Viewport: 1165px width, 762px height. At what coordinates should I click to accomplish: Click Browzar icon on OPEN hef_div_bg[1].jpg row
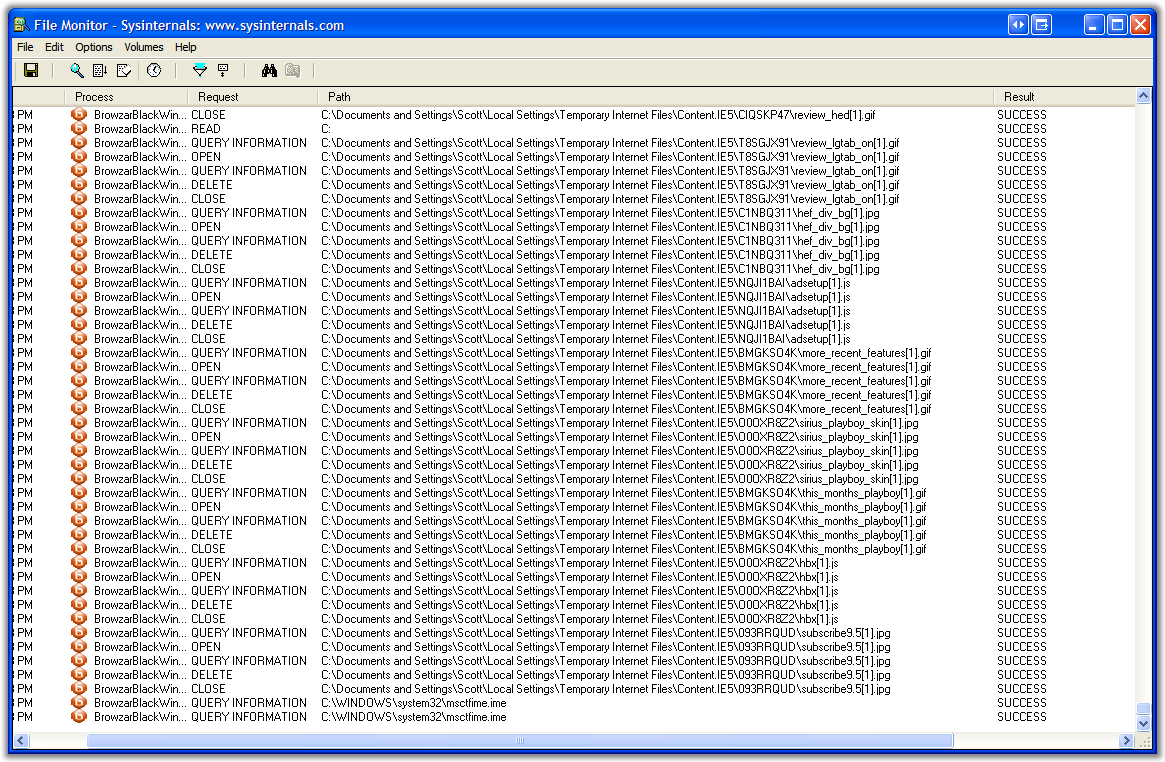[79, 227]
